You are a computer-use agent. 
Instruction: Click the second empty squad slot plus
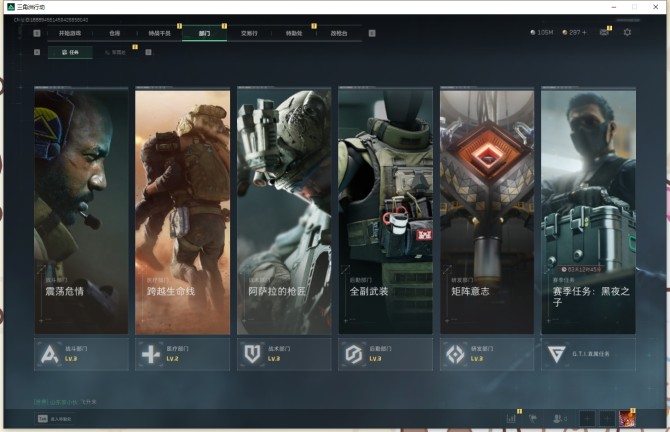pos(607,418)
